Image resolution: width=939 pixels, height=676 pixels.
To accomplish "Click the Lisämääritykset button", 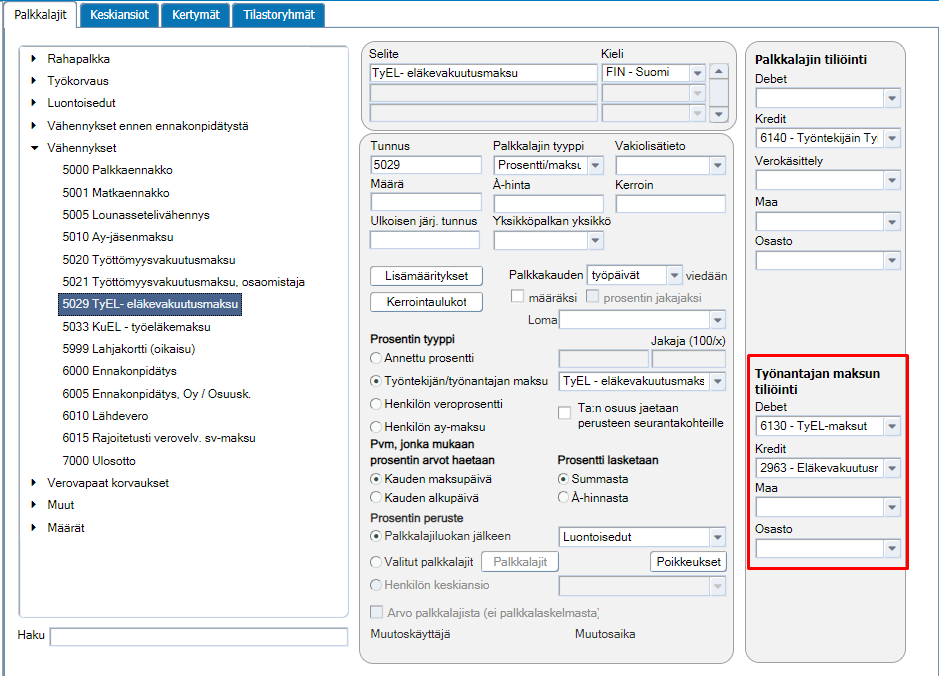I will point(426,276).
